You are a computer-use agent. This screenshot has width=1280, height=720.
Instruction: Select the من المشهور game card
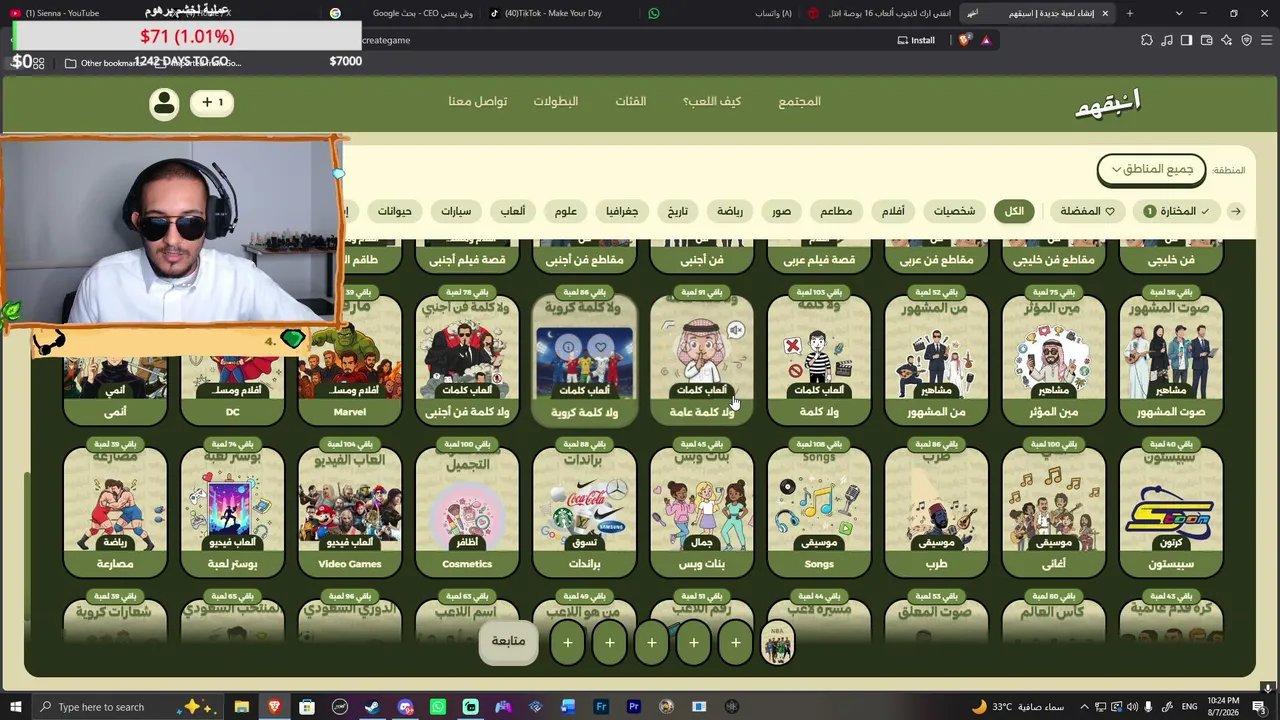click(936, 360)
